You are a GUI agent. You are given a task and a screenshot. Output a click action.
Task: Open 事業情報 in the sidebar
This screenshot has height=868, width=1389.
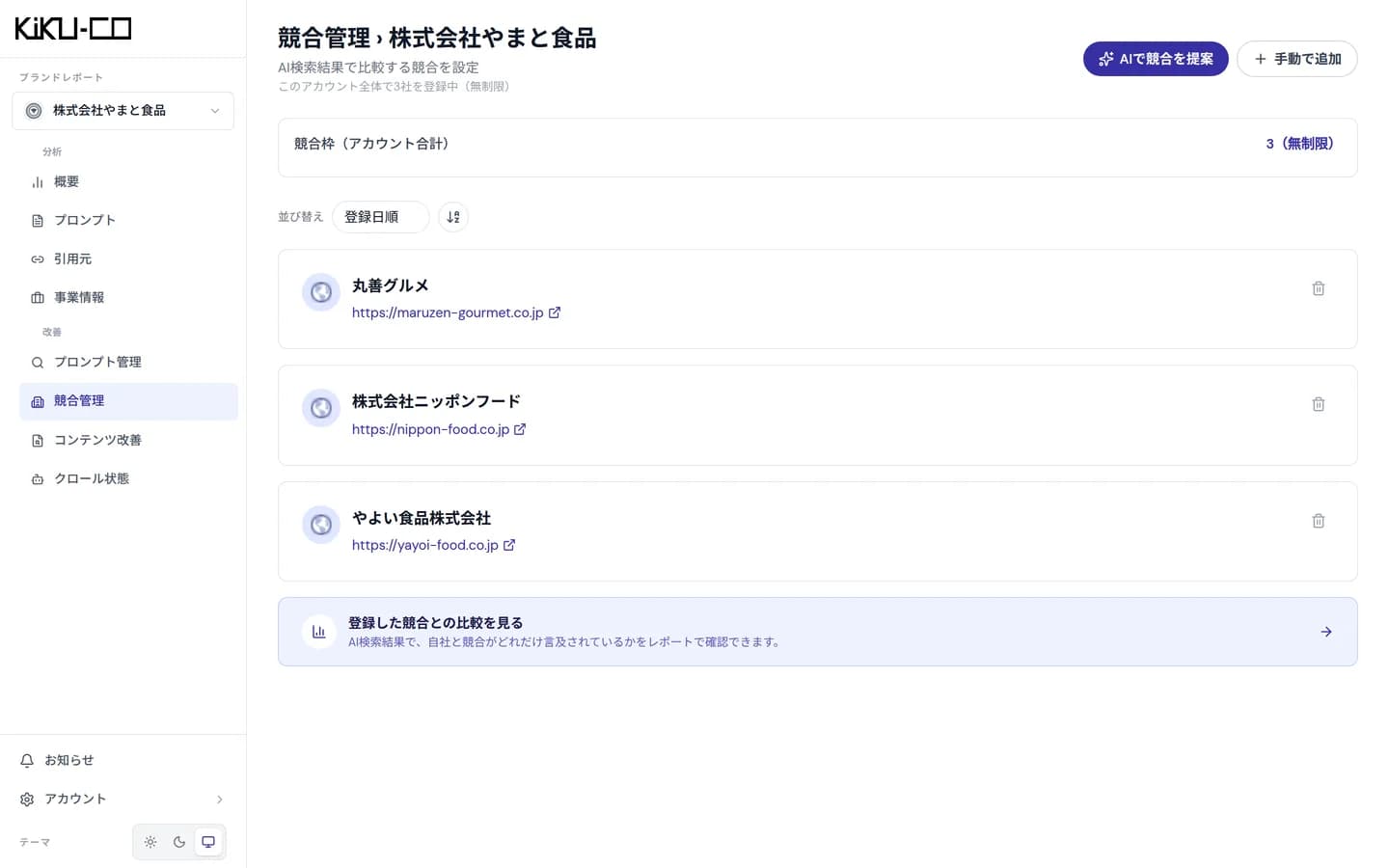[x=128, y=297]
